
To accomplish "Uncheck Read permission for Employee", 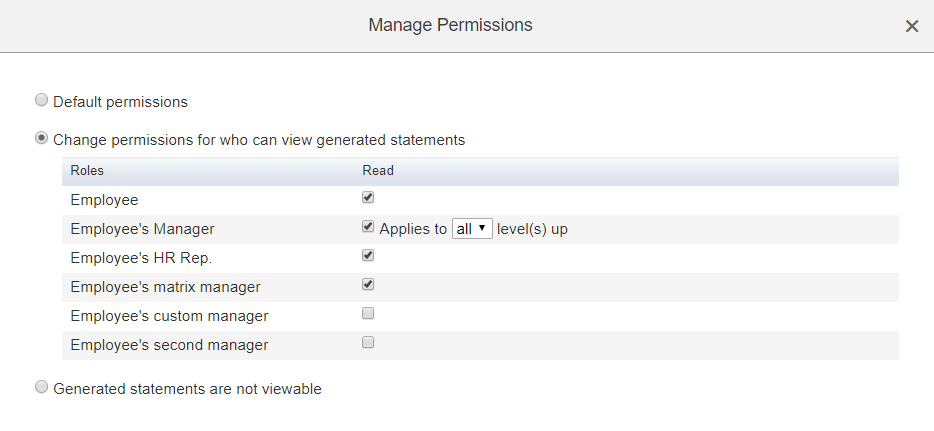I will click(368, 197).
